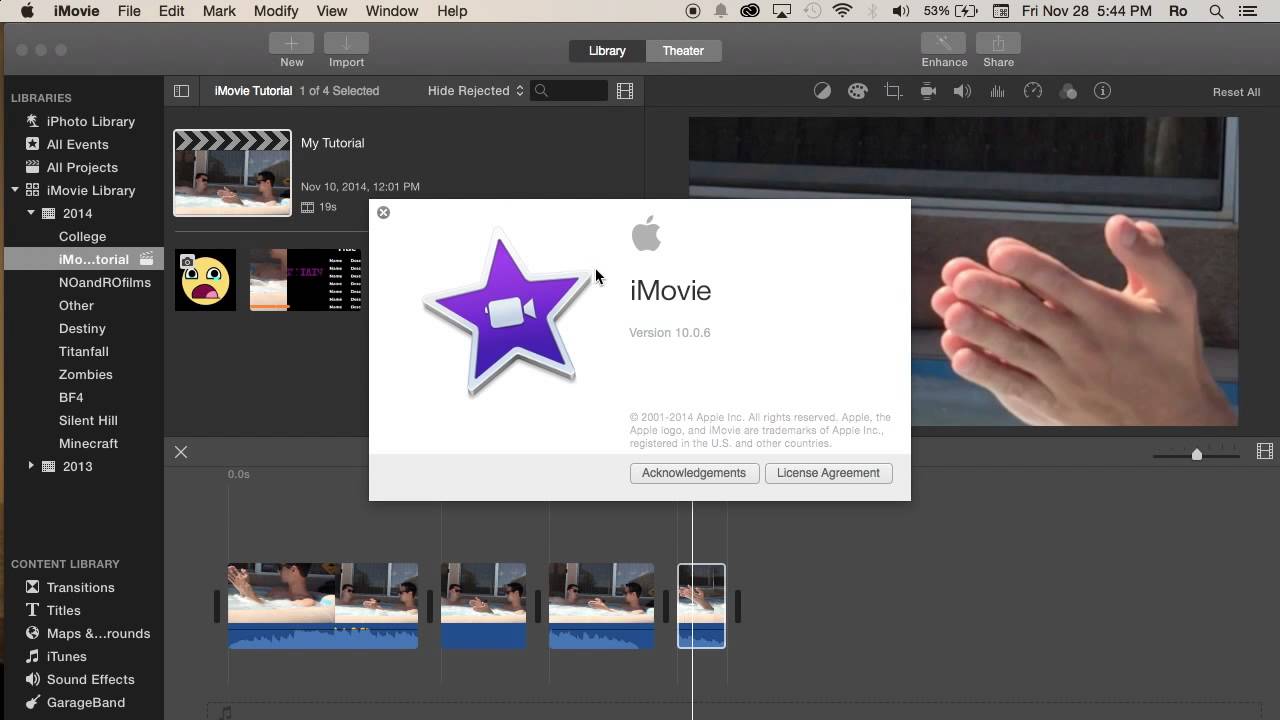Create new project with New button

291,43
